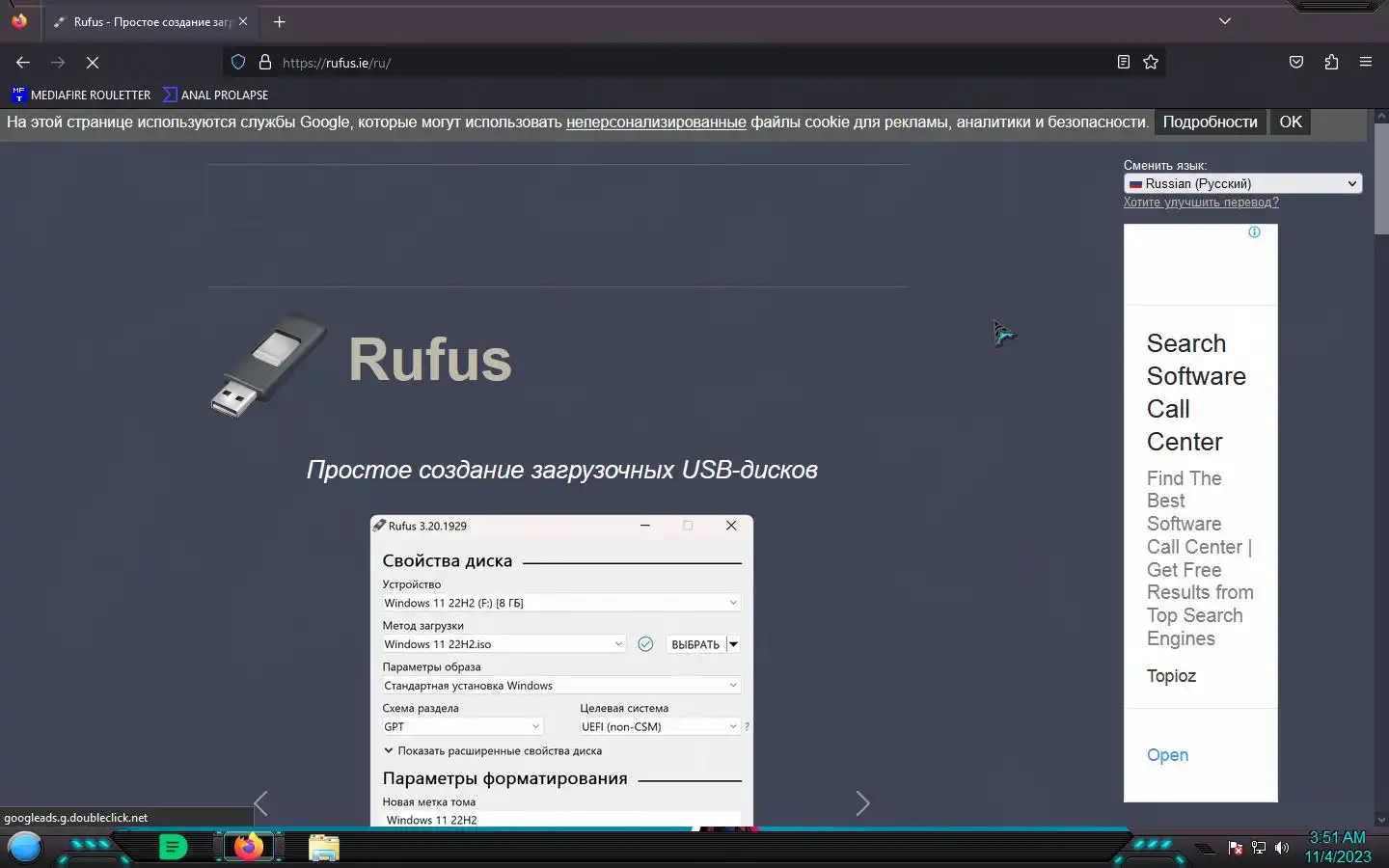This screenshot has width=1389, height=868.
Task: Click the checkmark hash icon in screenshot
Action: tap(645, 644)
